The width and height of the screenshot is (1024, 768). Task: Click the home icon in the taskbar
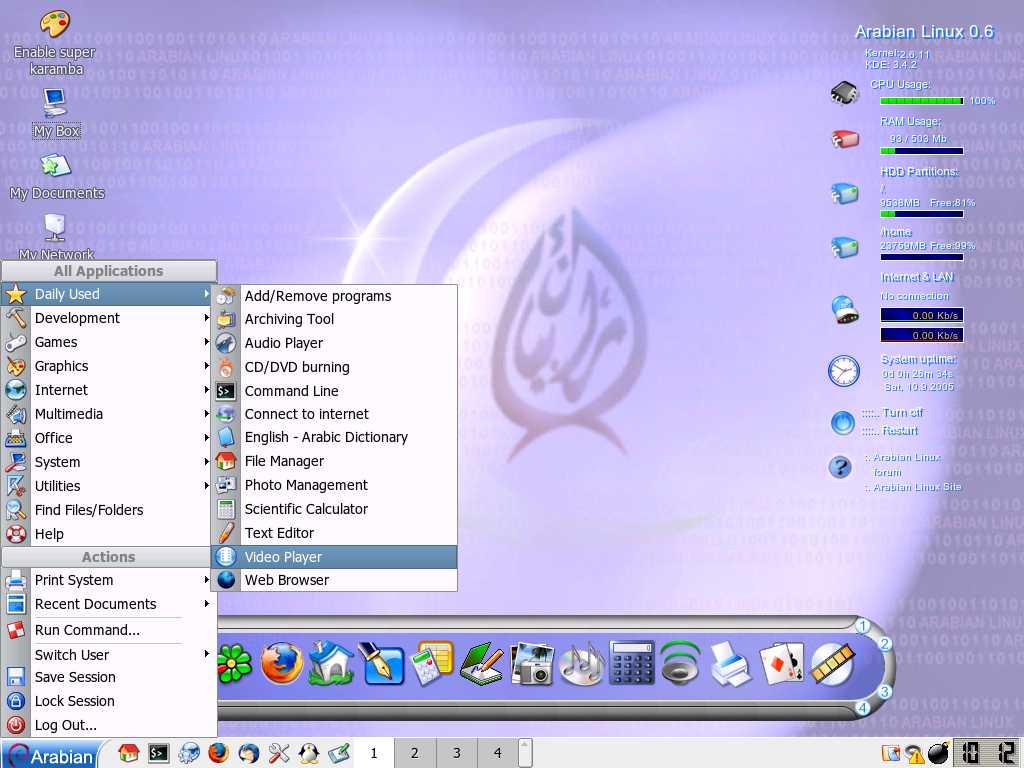tap(129, 754)
